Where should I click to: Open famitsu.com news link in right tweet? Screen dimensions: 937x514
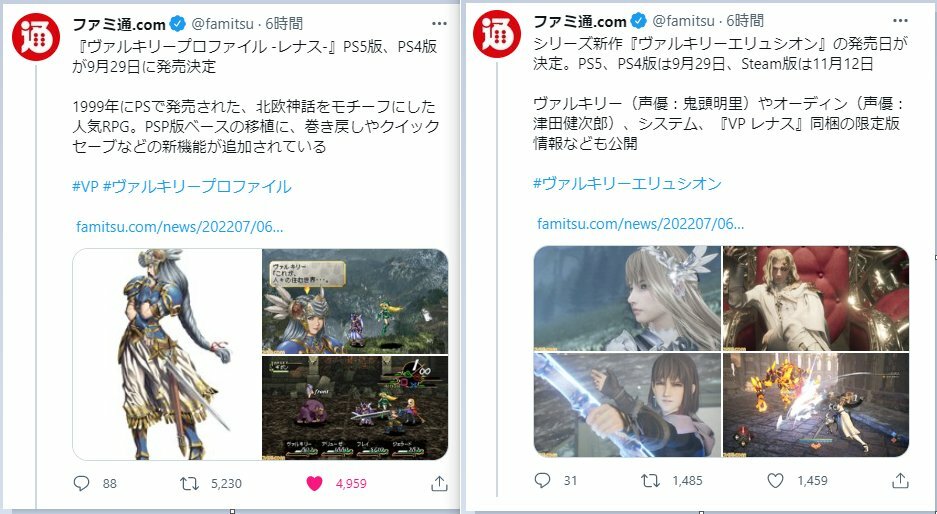641,224
